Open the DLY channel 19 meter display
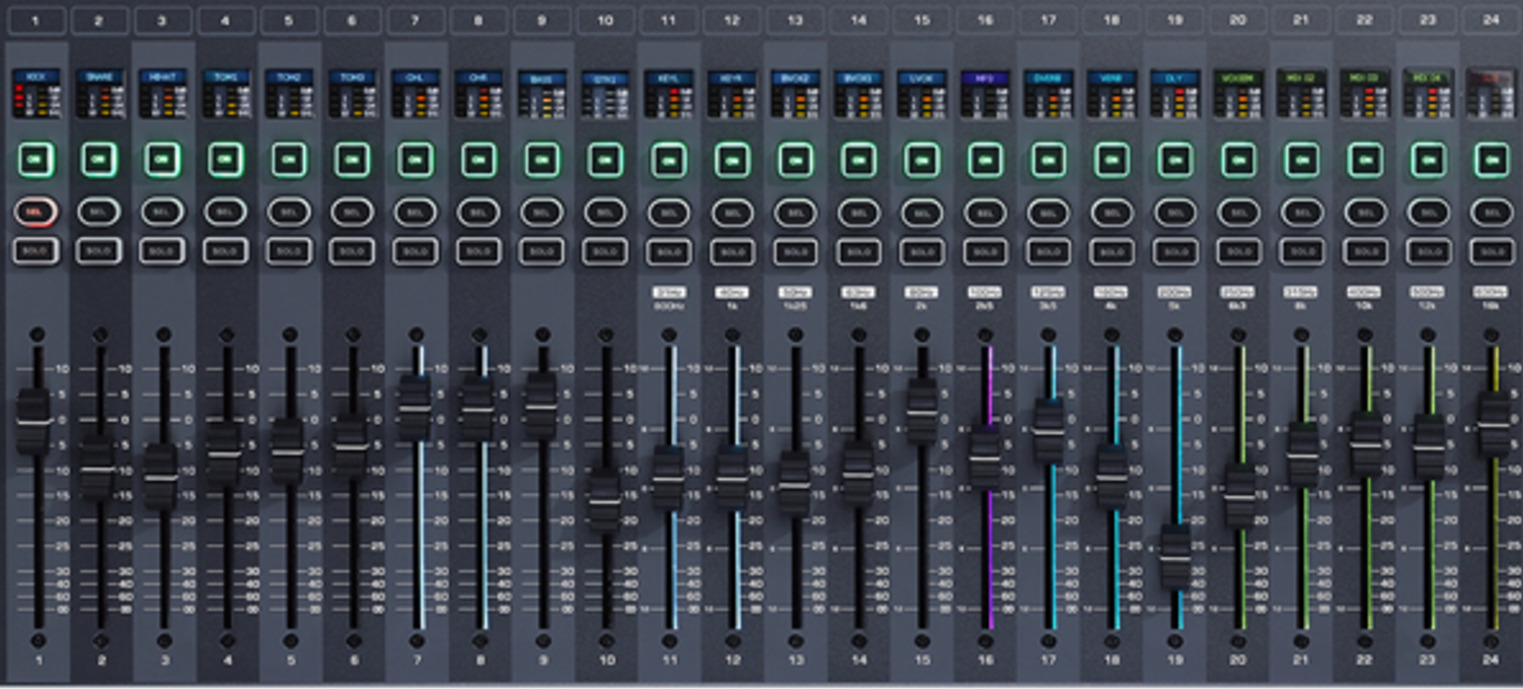This screenshot has height=689, width=1523. (1174, 93)
